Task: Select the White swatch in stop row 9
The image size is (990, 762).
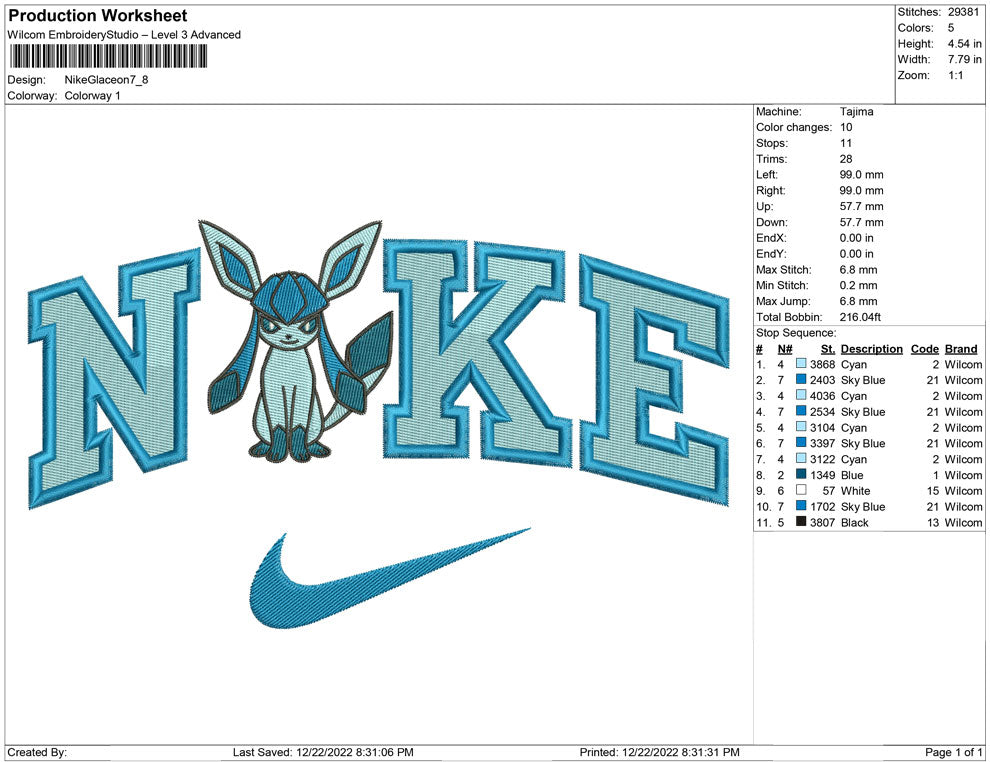Action: (801, 490)
